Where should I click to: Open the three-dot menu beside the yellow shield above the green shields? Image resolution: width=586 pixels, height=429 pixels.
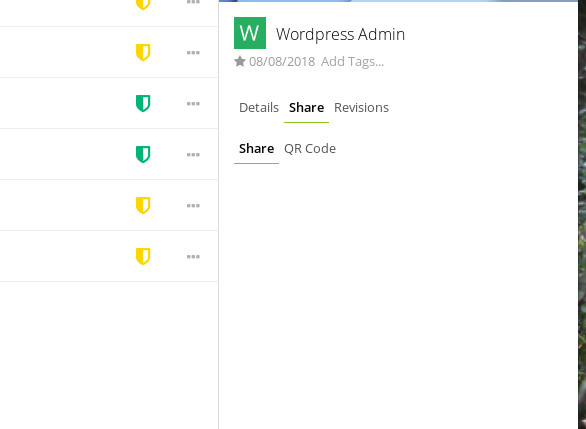[193, 53]
